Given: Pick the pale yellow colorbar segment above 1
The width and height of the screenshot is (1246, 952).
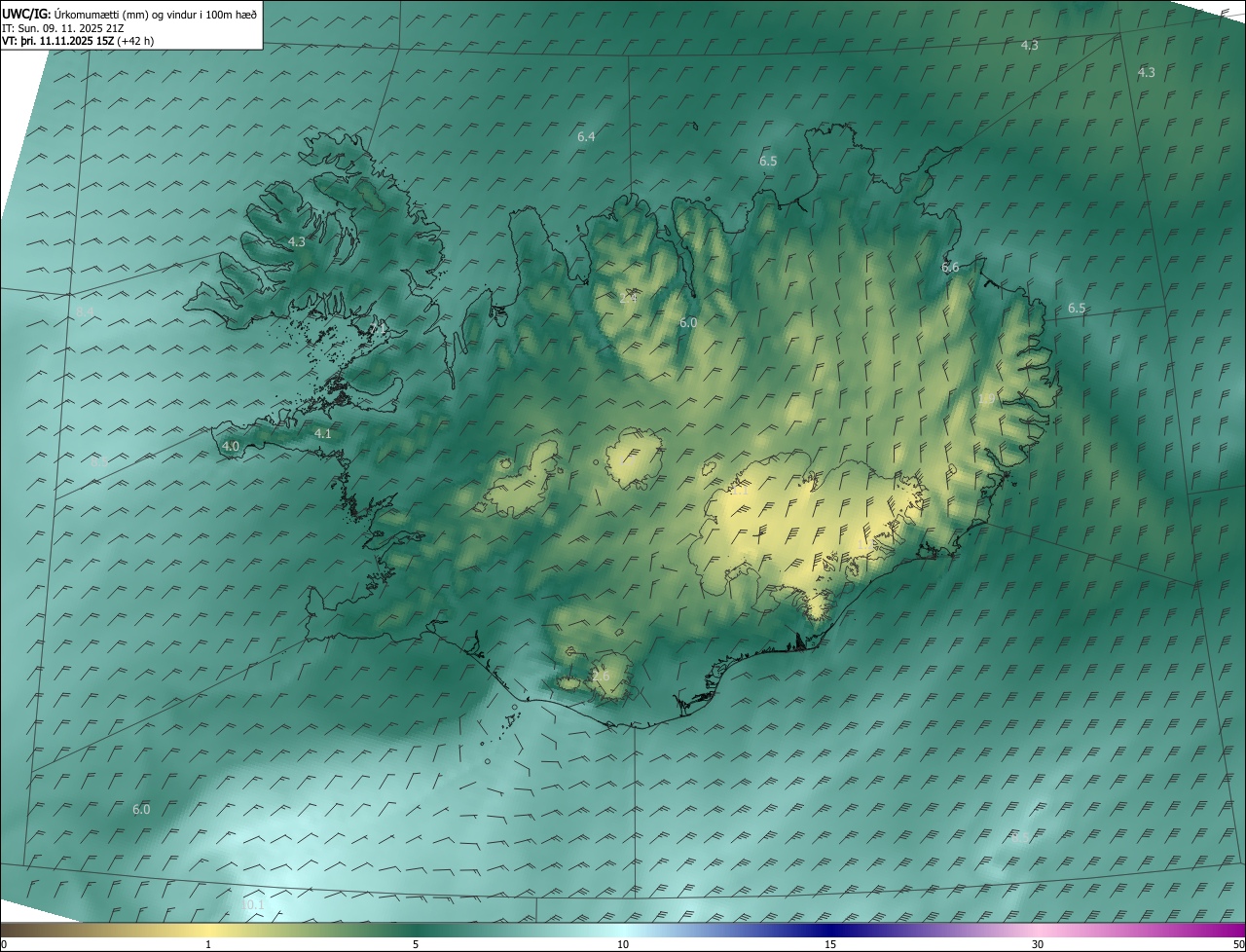Looking at the screenshot, I should 208,930.
